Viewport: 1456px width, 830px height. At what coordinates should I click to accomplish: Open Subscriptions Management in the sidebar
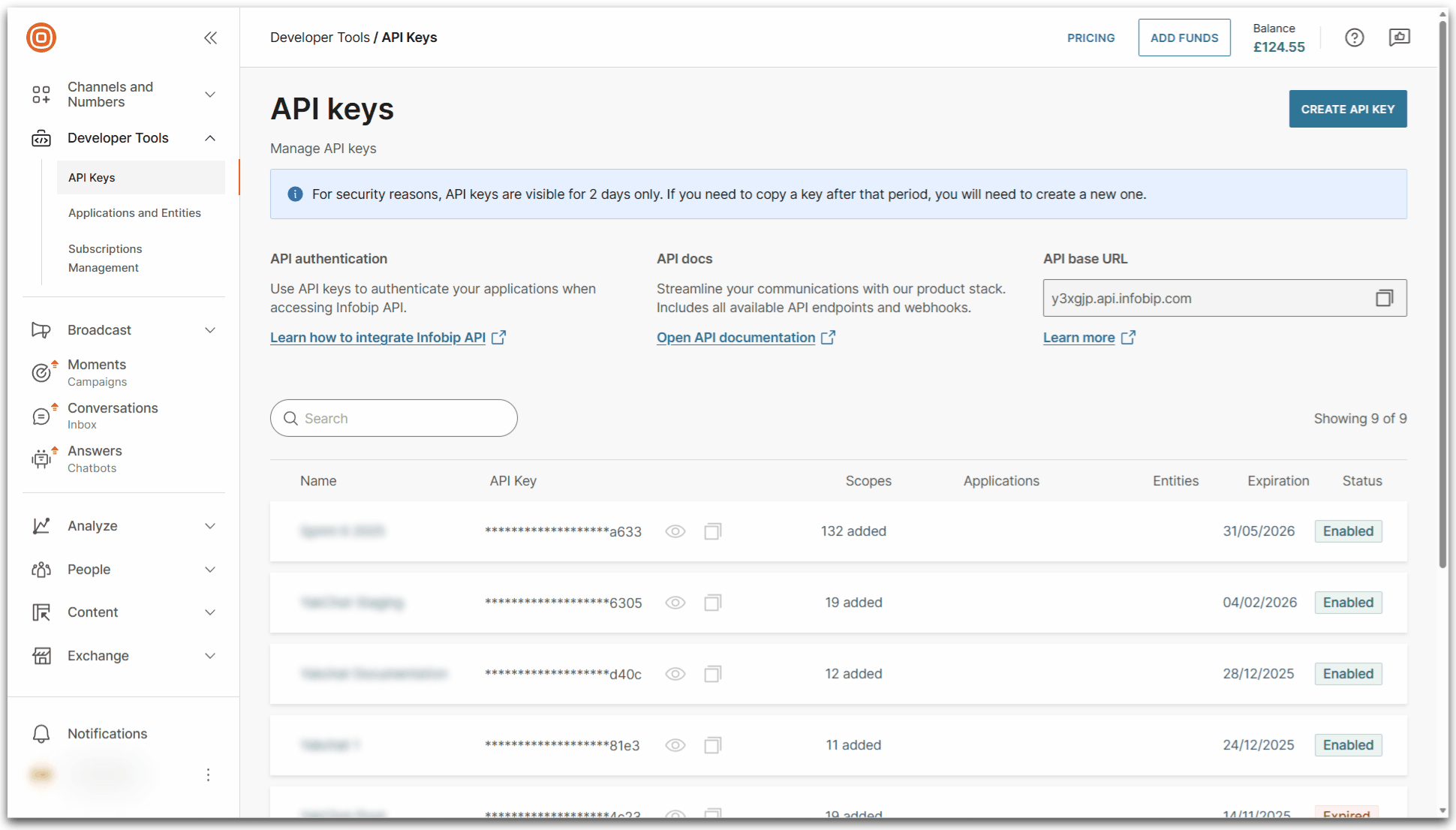point(105,257)
